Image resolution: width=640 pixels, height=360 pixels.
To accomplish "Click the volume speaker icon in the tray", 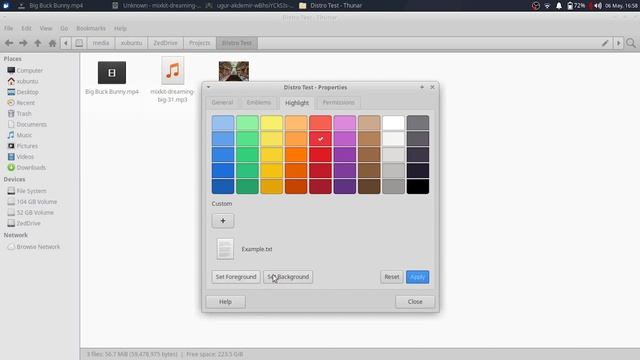I will tap(598, 6).
